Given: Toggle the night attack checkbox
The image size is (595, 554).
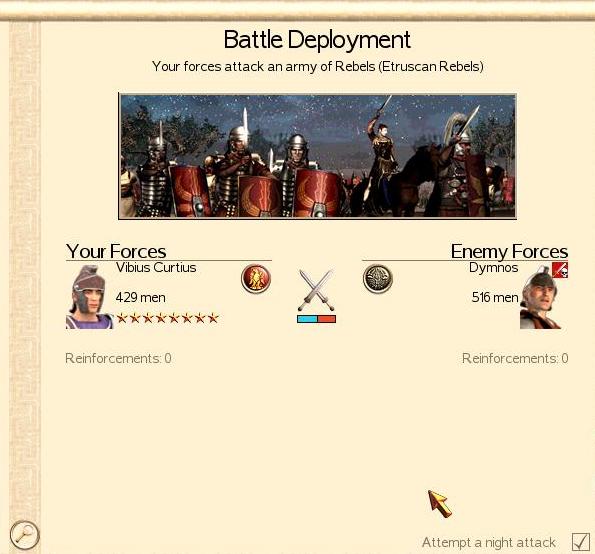Looking at the screenshot, I should (x=581, y=541).
